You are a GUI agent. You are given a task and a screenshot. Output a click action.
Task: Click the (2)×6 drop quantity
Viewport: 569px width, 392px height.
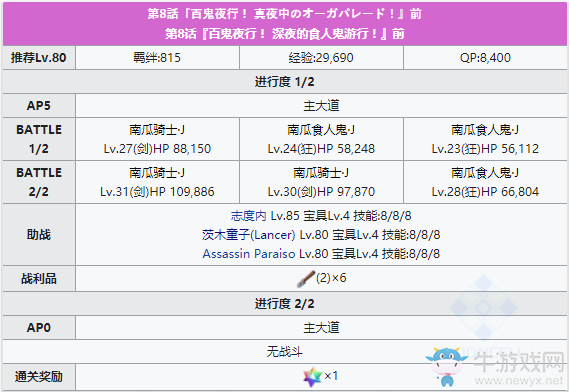tap(331, 278)
